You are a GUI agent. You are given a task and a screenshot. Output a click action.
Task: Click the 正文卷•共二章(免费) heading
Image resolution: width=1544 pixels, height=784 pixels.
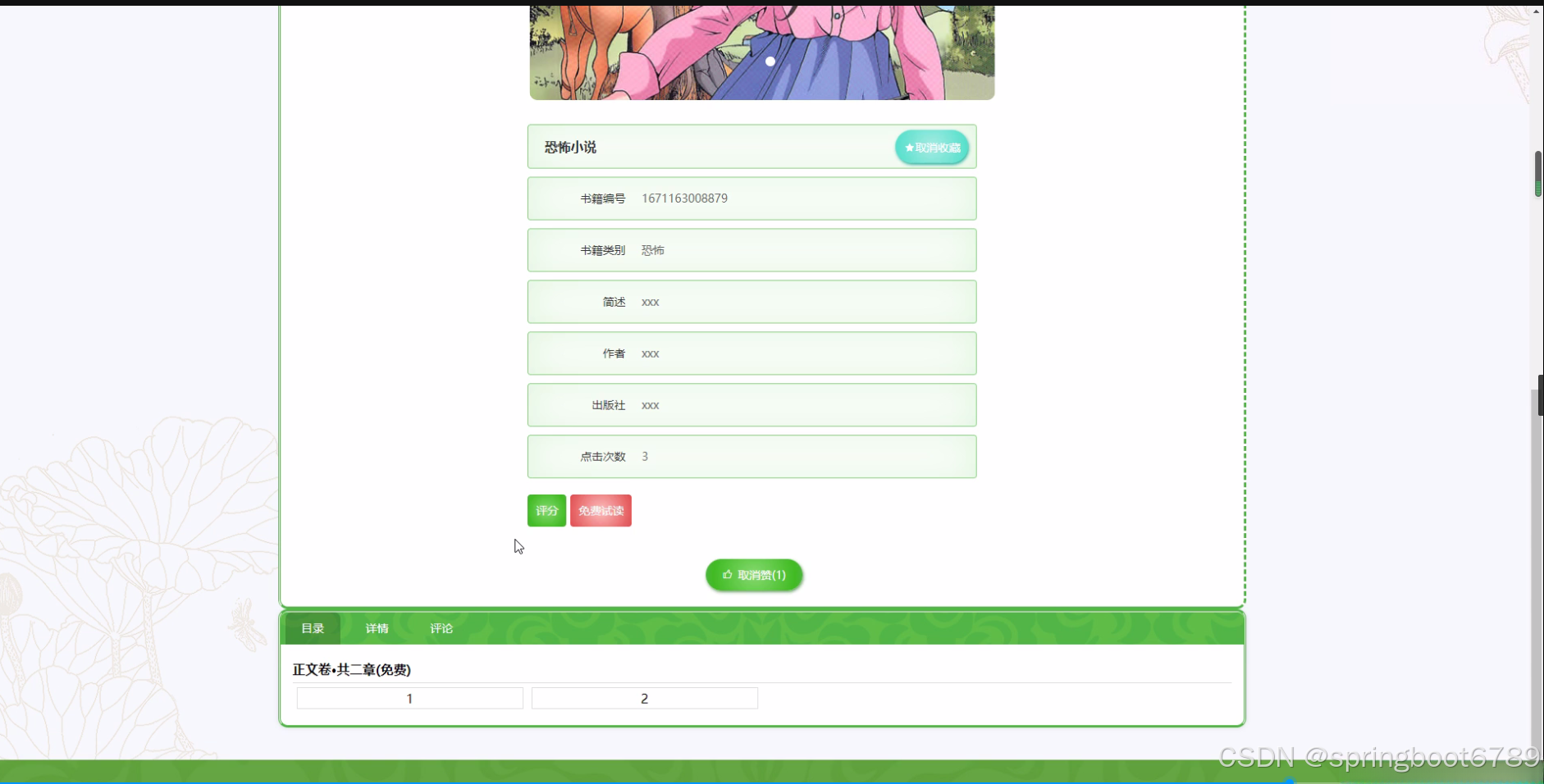click(352, 670)
